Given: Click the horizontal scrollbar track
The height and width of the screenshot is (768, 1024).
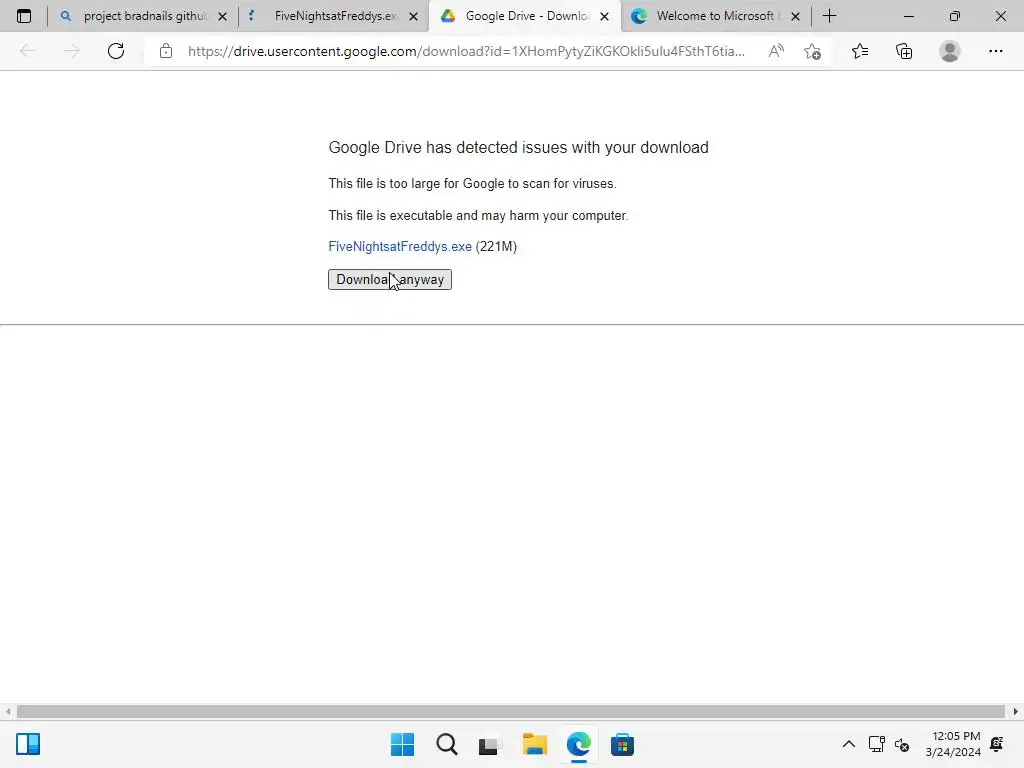Looking at the screenshot, I should pyautogui.click(x=511, y=711).
